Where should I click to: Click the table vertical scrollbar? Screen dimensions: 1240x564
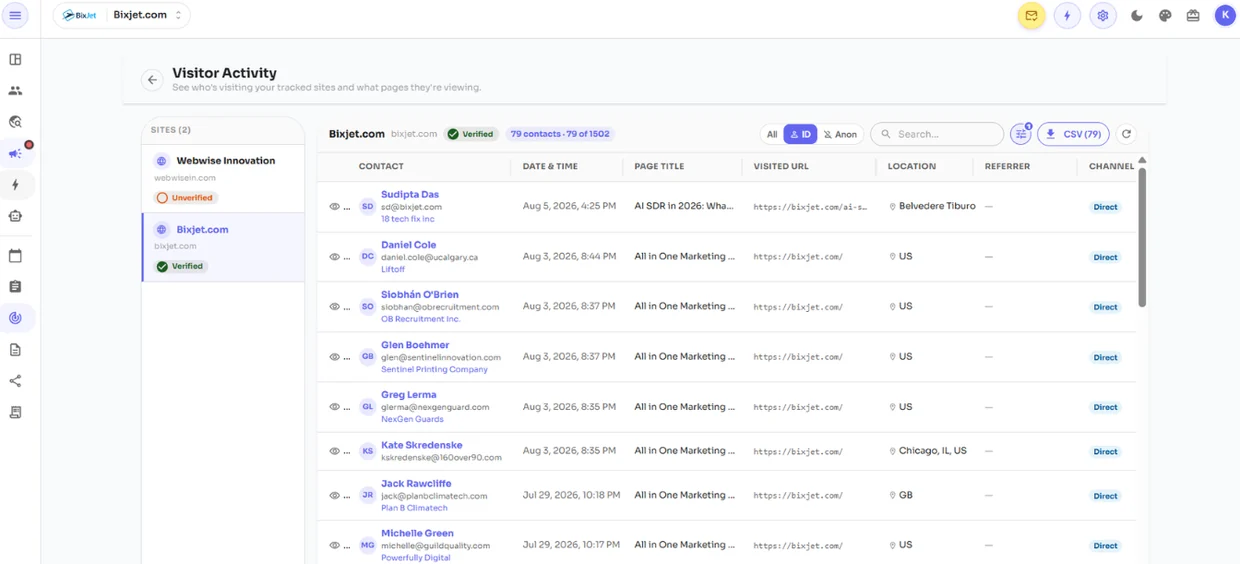pos(1141,238)
